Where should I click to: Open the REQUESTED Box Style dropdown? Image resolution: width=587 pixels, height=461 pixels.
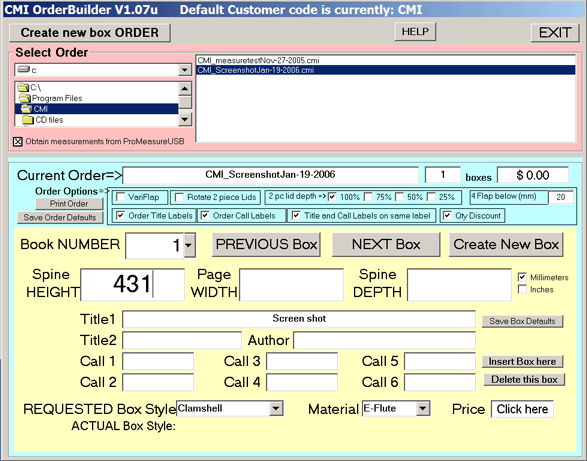point(276,408)
